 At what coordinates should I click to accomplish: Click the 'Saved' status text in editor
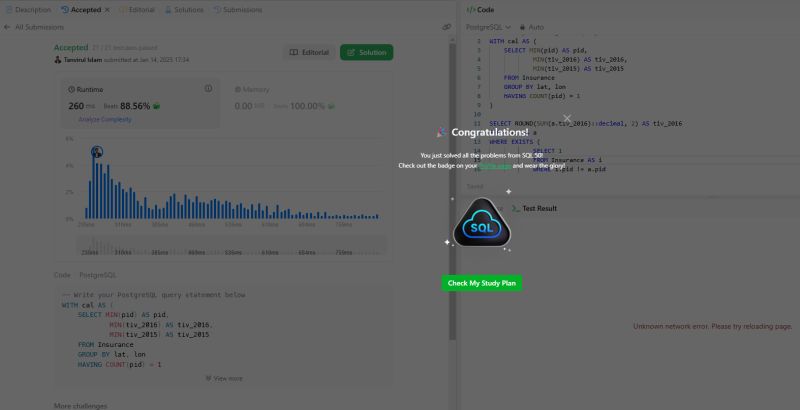[x=474, y=187]
